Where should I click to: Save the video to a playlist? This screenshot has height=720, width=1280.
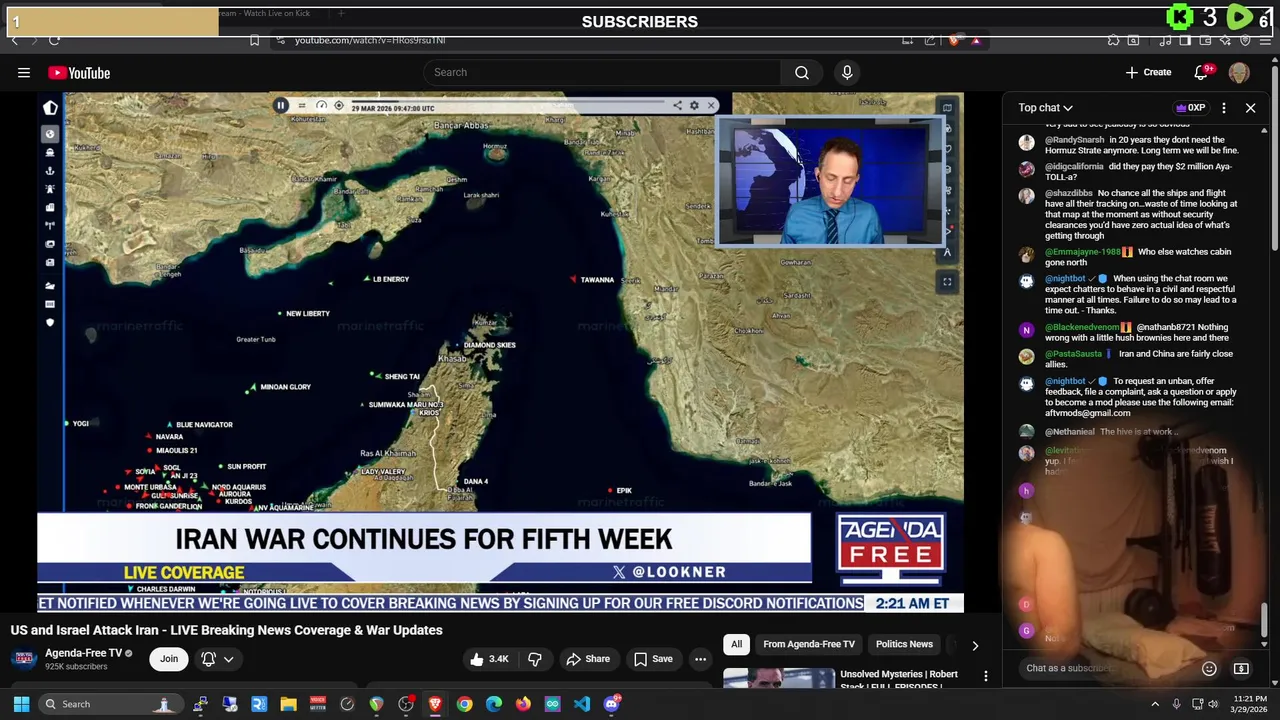pyautogui.click(x=653, y=659)
